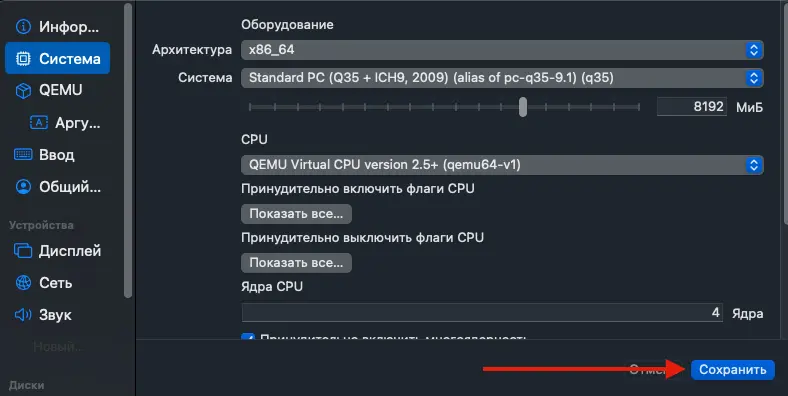Select the Сеть globe icon
This screenshot has width=788, height=396.
pyautogui.click(x=23, y=282)
